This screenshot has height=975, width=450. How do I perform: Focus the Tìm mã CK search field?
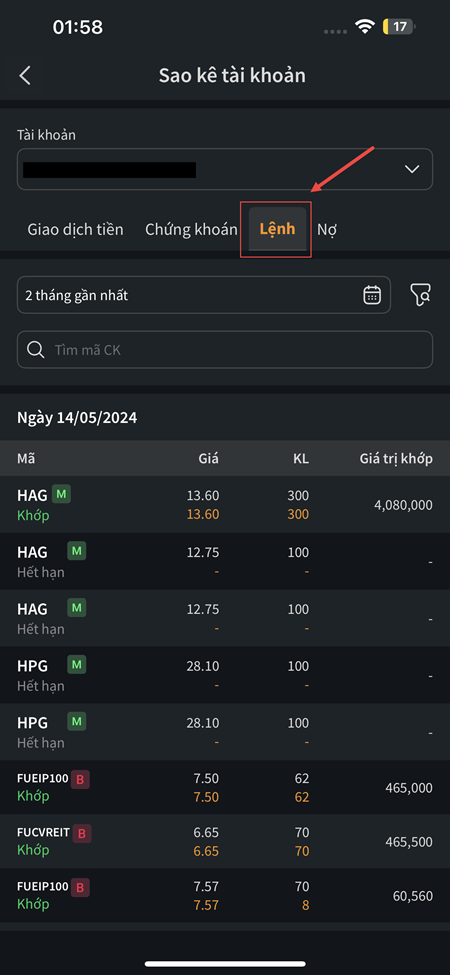224,350
